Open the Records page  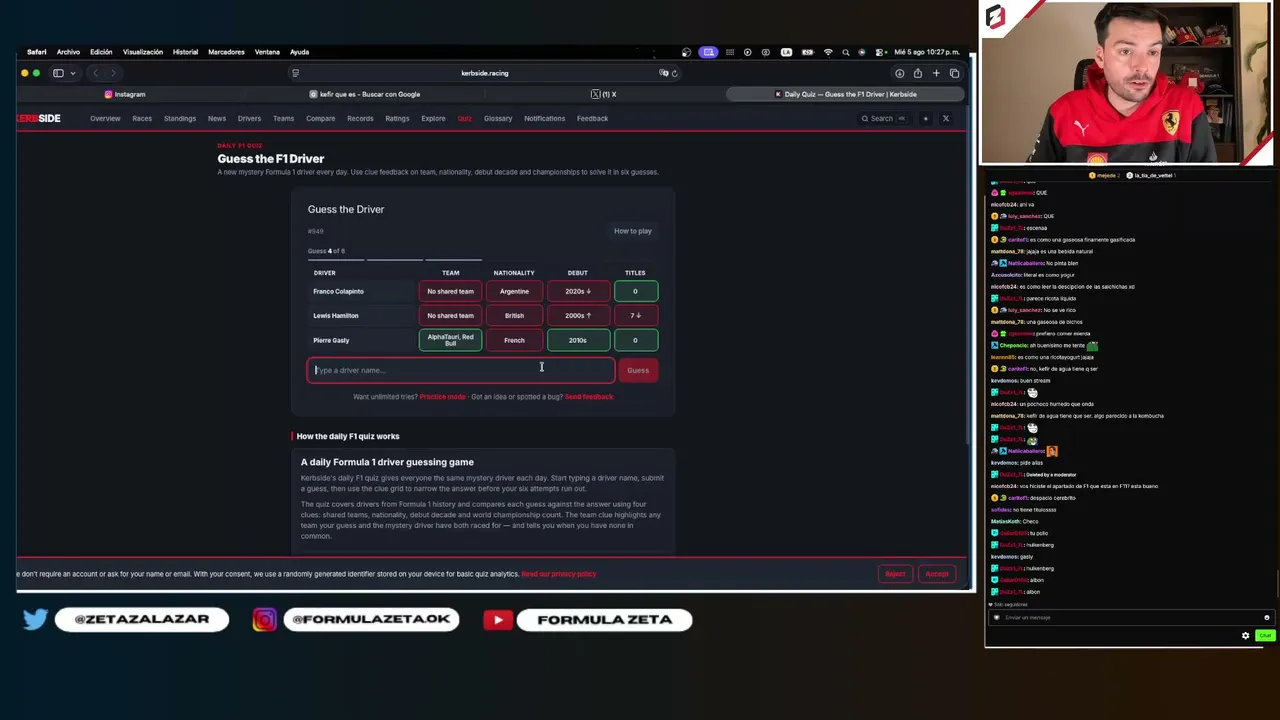pyautogui.click(x=360, y=118)
